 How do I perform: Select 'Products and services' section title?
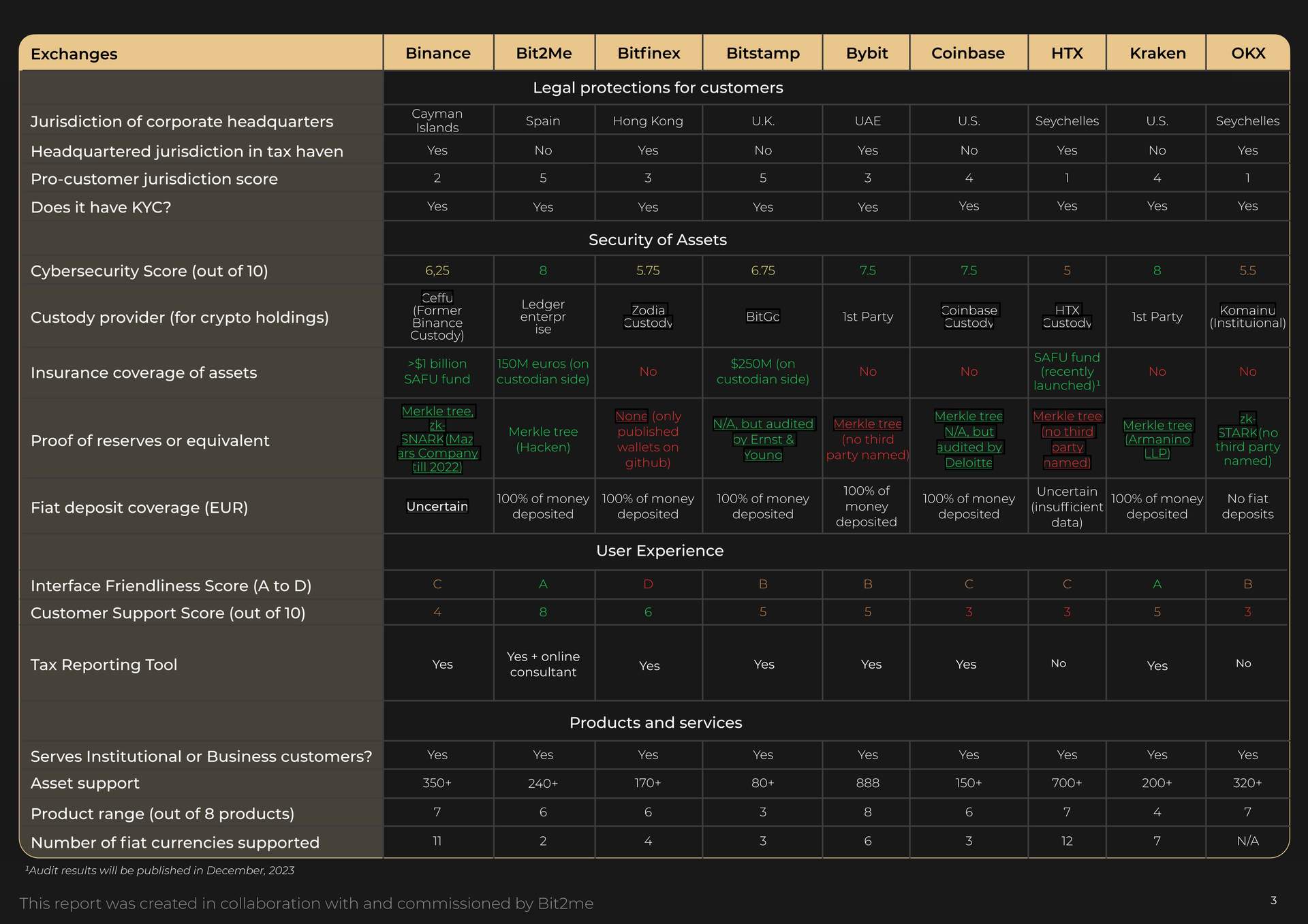click(655, 722)
